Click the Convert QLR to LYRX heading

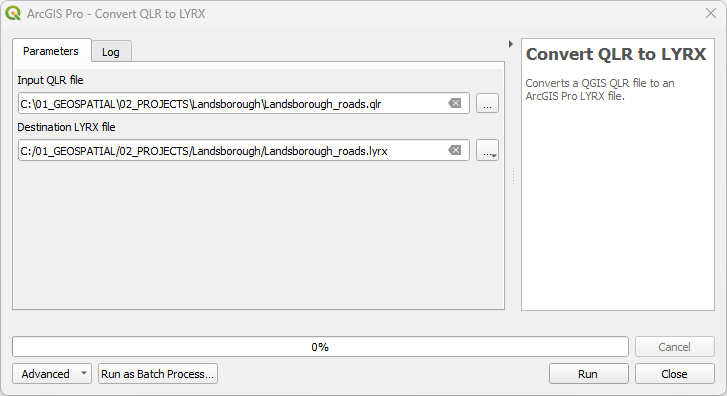pos(616,54)
